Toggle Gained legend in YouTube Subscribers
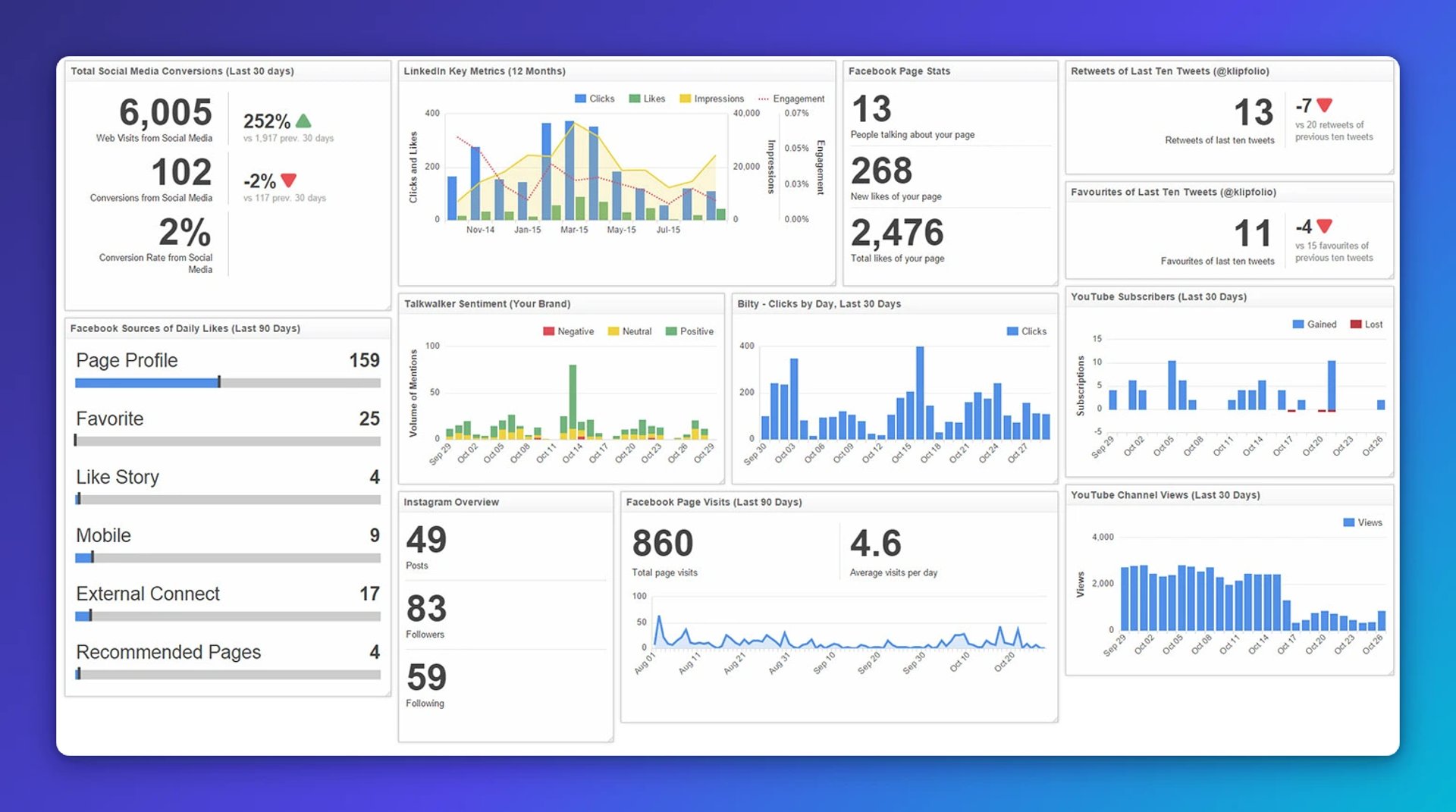1456x812 pixels. [x=1314, y=324]
